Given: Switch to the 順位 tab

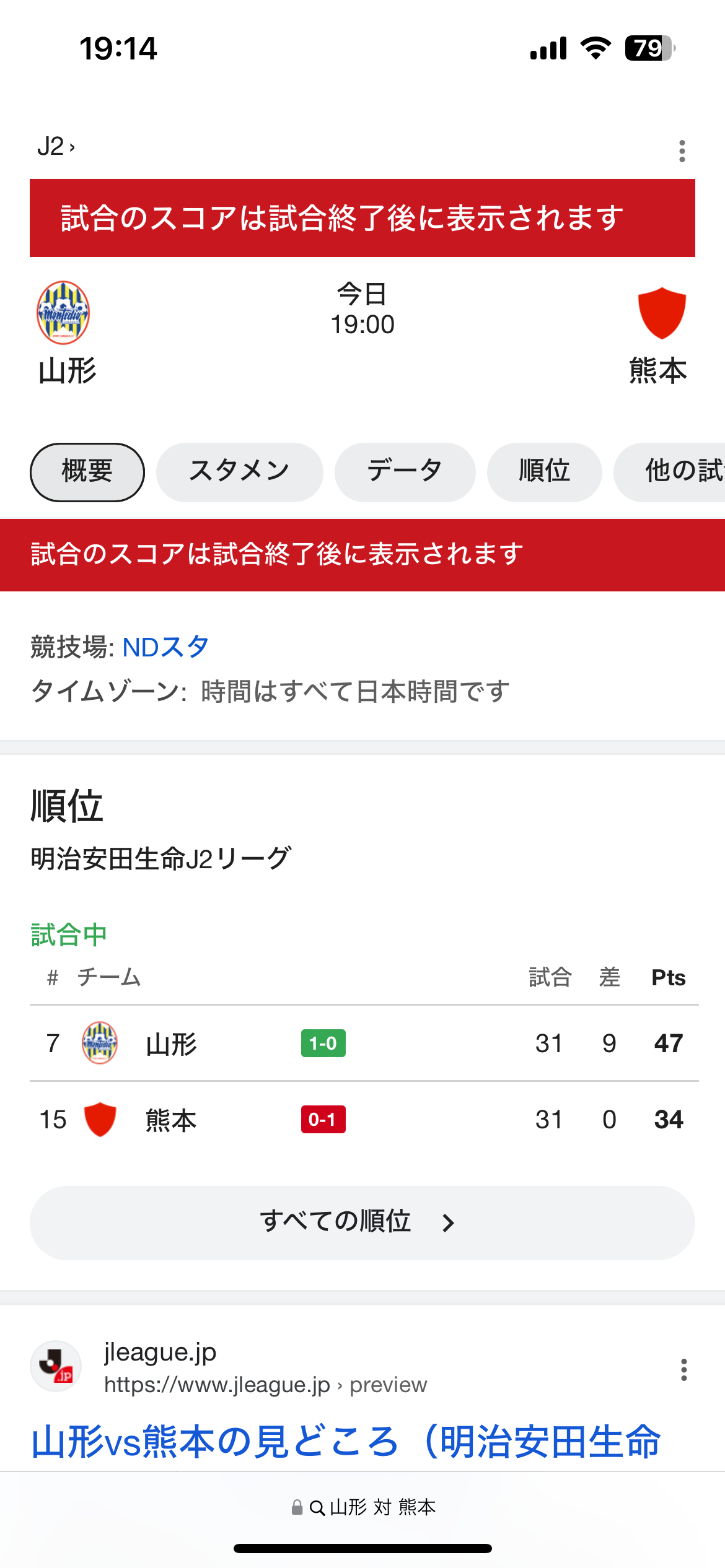Looking at the screenshot, I should pos(544,472).
